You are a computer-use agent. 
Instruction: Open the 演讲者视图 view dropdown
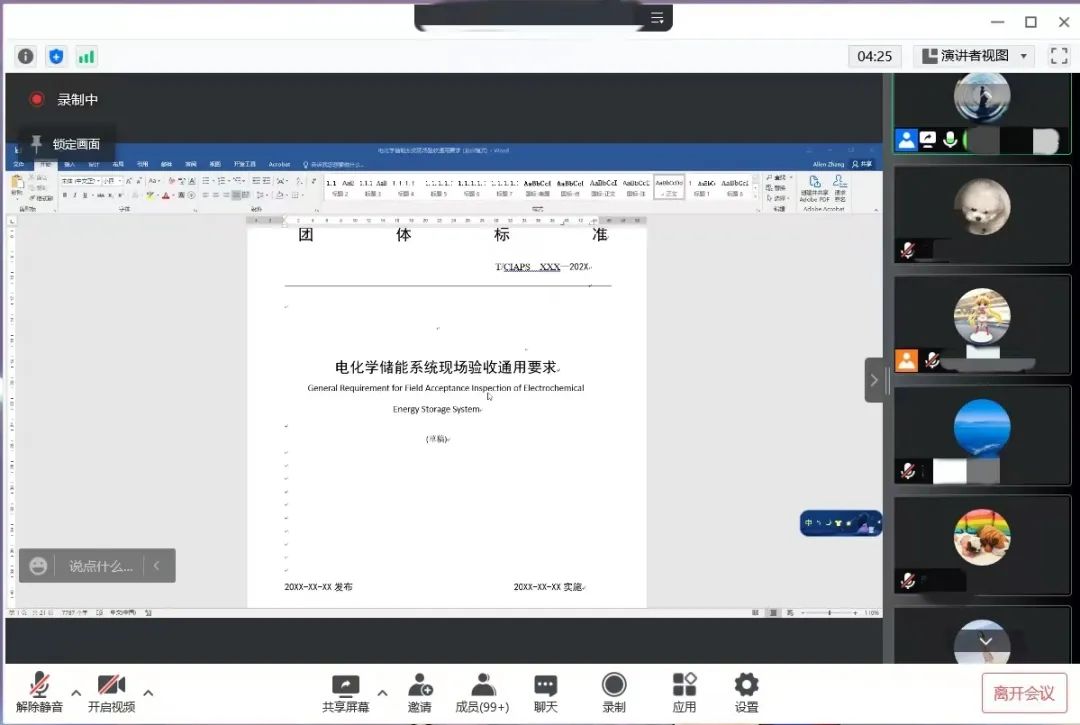[974, 56]
